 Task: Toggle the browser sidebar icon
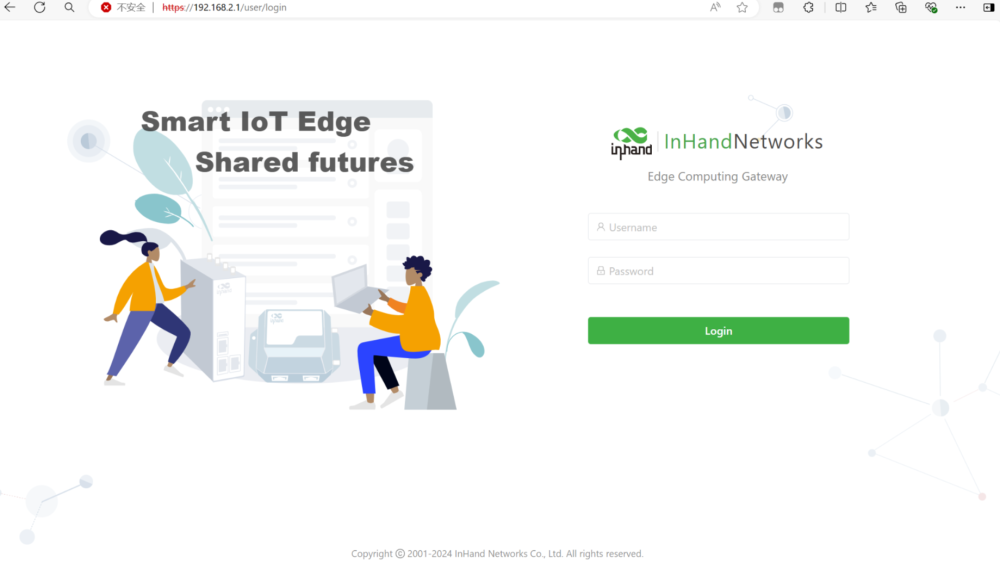click(x=989, y=8)
